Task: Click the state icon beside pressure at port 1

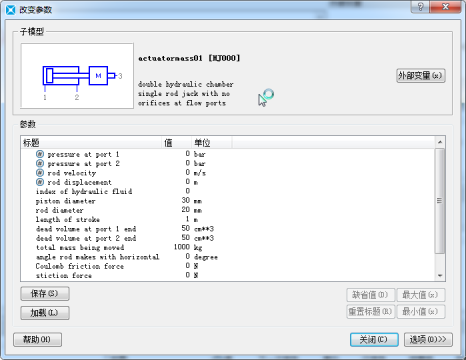Action: 40,154
